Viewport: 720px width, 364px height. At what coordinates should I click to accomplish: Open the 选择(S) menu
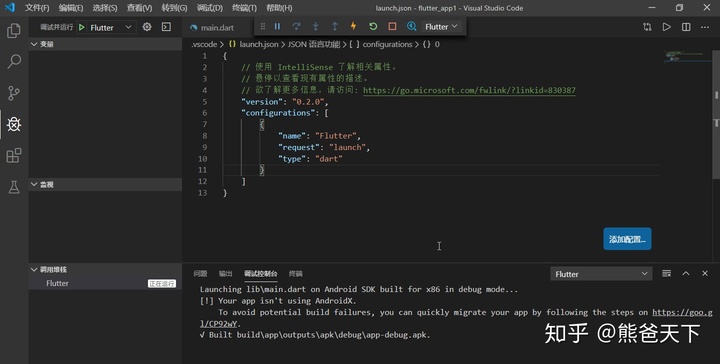[105, 8]
